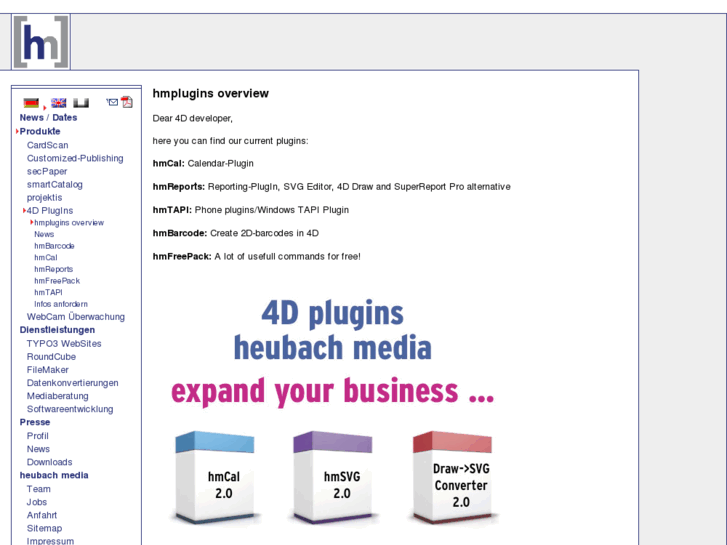Image resolution: width=727 pixels, height=545 pixels.
Task: Open hmFreePack submenu entry
Action: point(57,281)
